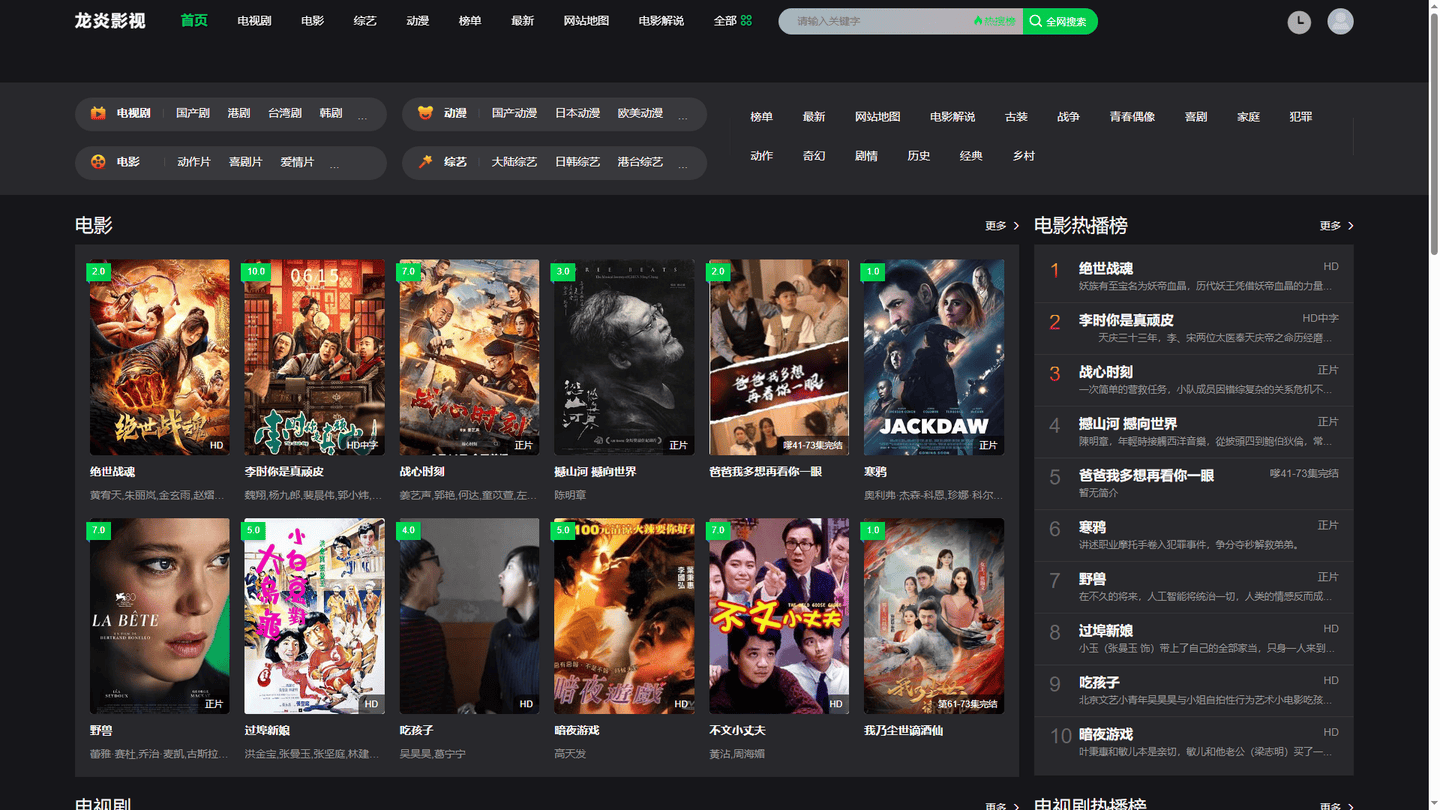Open JACKDAW 寒鸦 movie poster
Screen dimensions: 1440x810
point(934,358)
